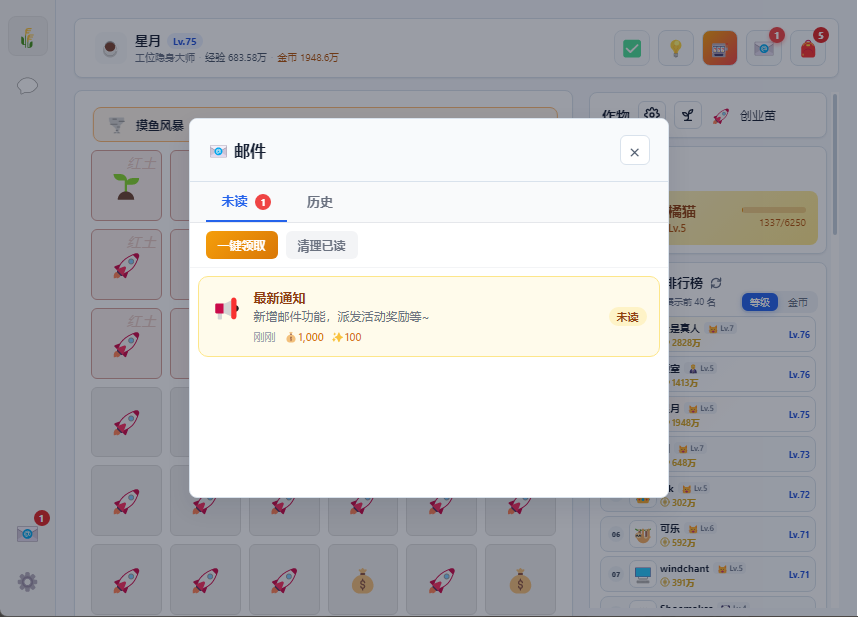Click the 未读 status badge
This screenshot has width=858, height=617.
628,317
